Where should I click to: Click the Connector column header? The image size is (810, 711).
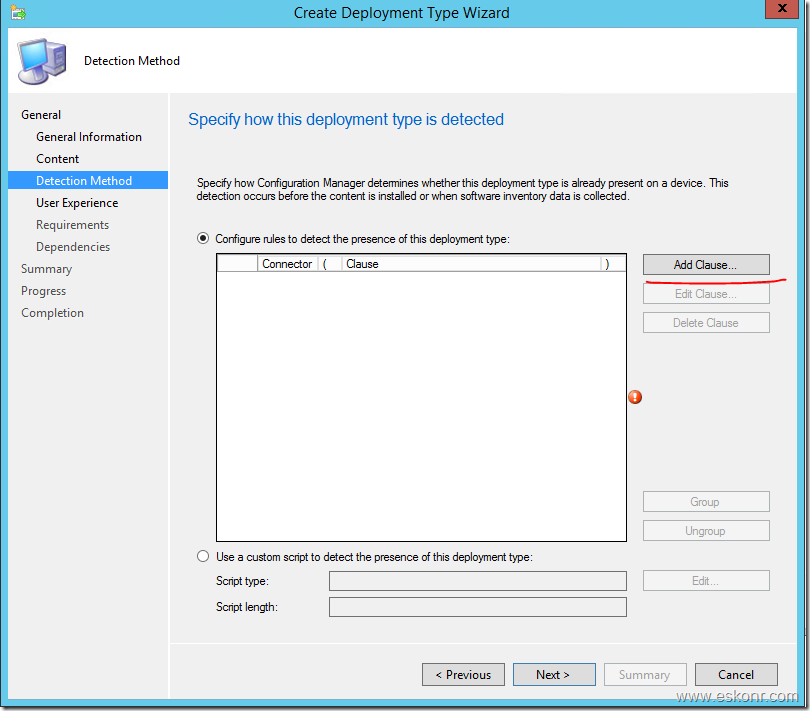click(x=287, y=264)
